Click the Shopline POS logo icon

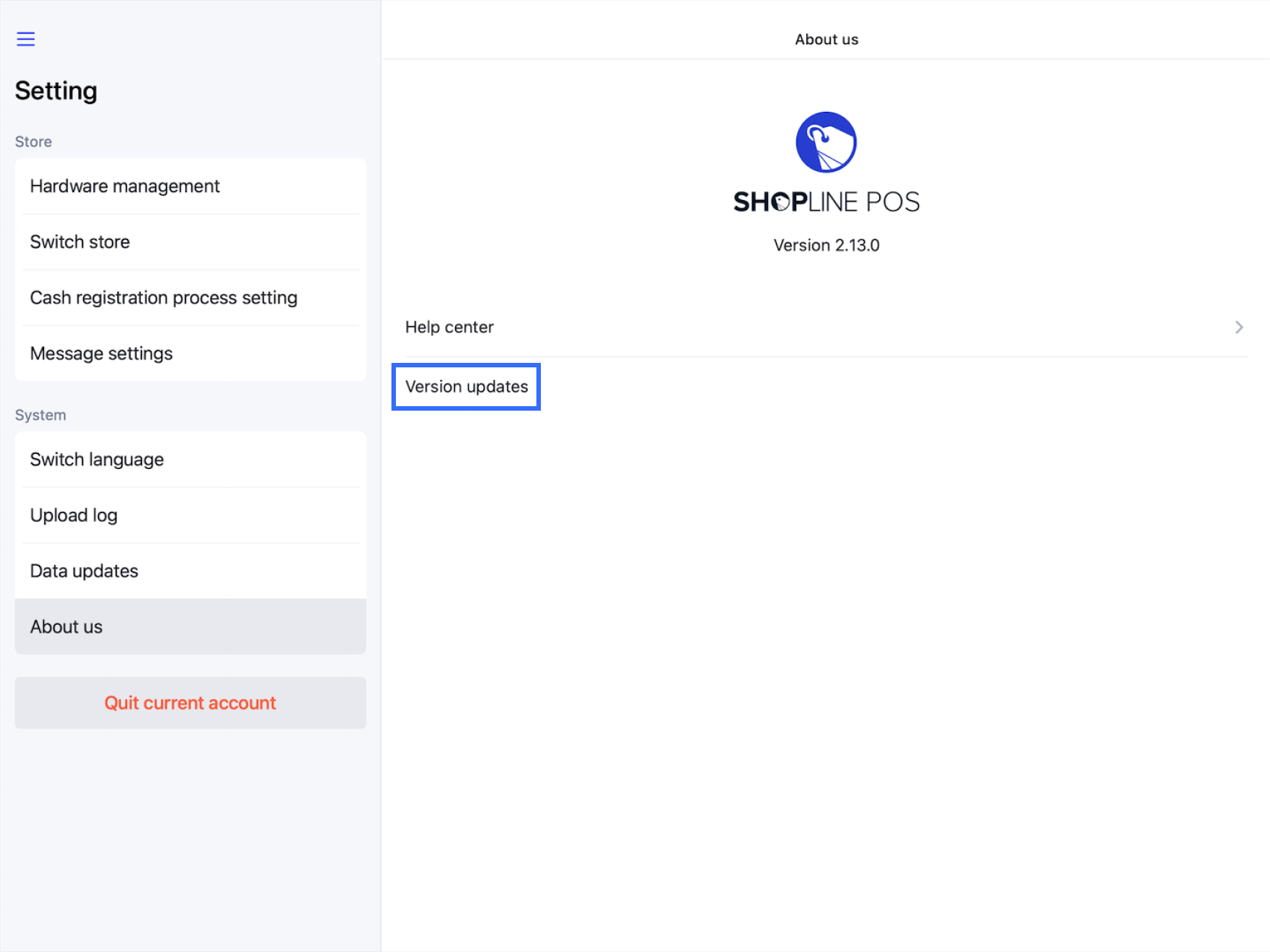(825, 142)
